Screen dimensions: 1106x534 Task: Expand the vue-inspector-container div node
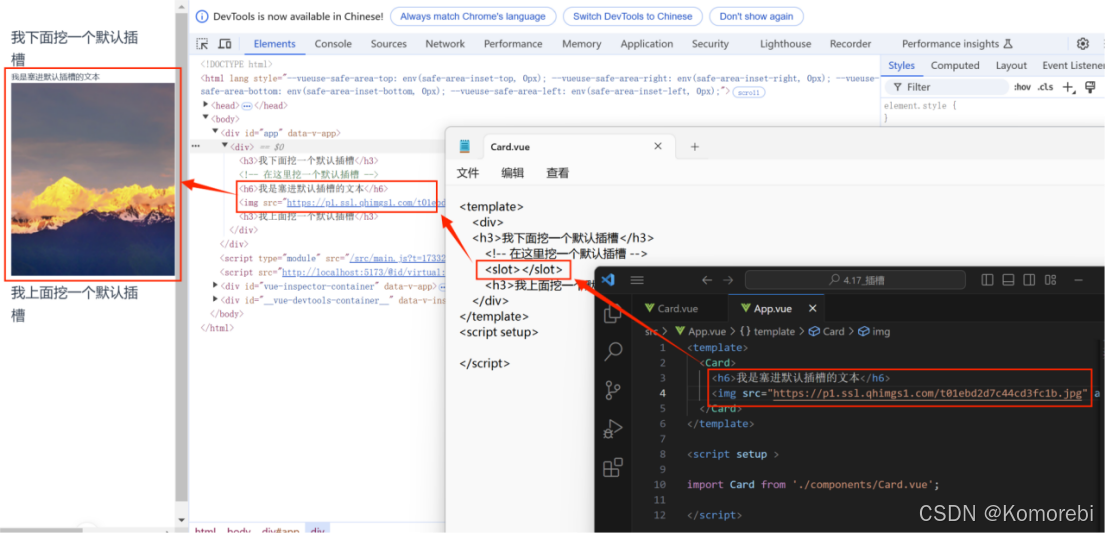point(215,286)
